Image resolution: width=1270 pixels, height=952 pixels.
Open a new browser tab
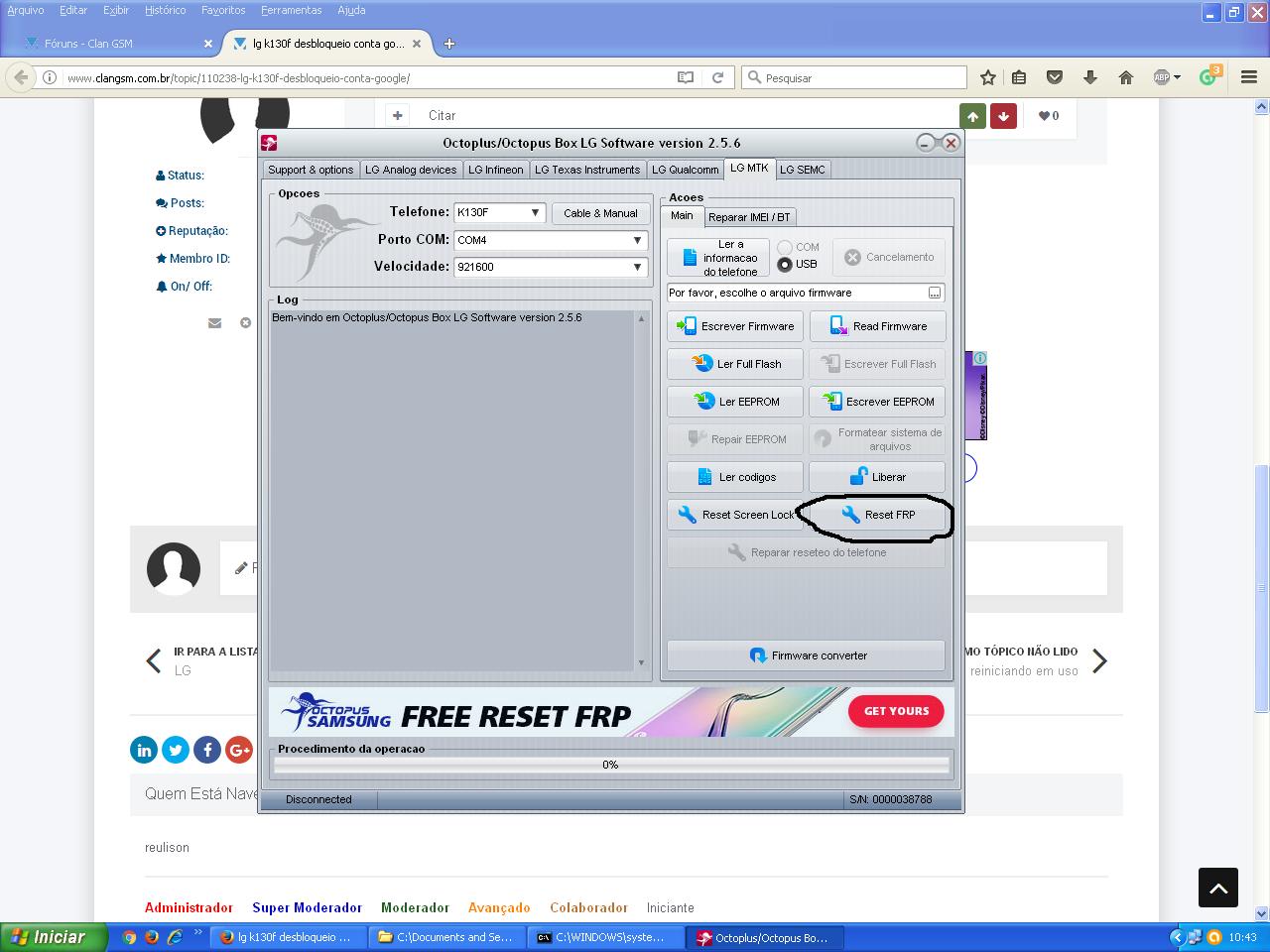tap(449, 44)
